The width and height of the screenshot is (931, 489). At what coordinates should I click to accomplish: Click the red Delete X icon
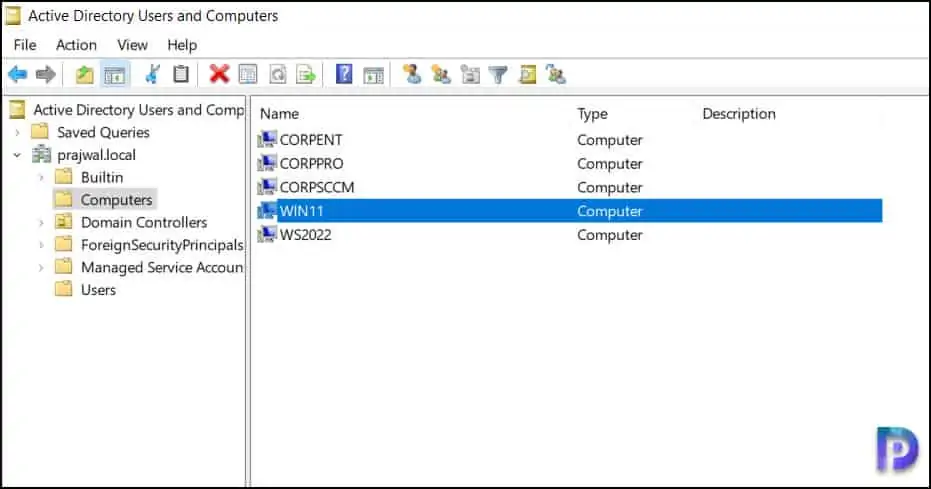(219, 74)
